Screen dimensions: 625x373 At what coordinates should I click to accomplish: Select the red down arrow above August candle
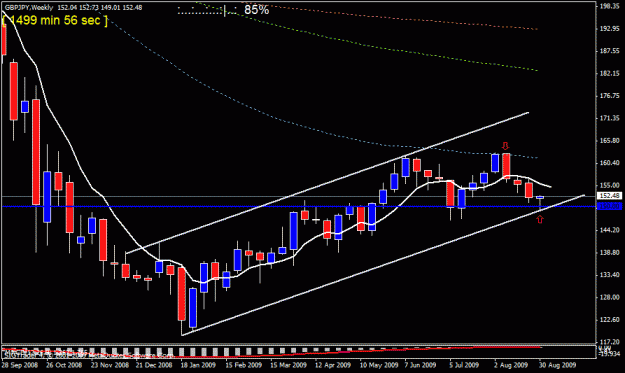pyautogui.click(x=505, y=145)
